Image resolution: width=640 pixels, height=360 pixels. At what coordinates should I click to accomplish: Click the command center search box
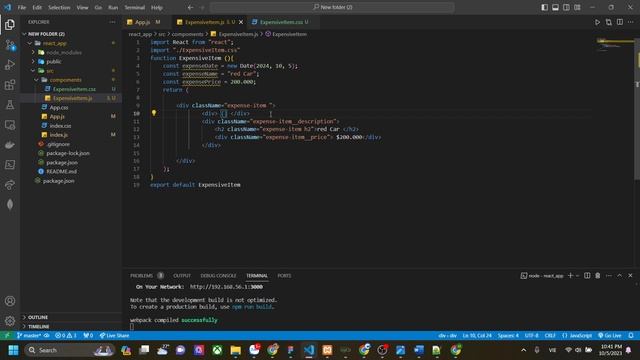click(x=332, y=7)
